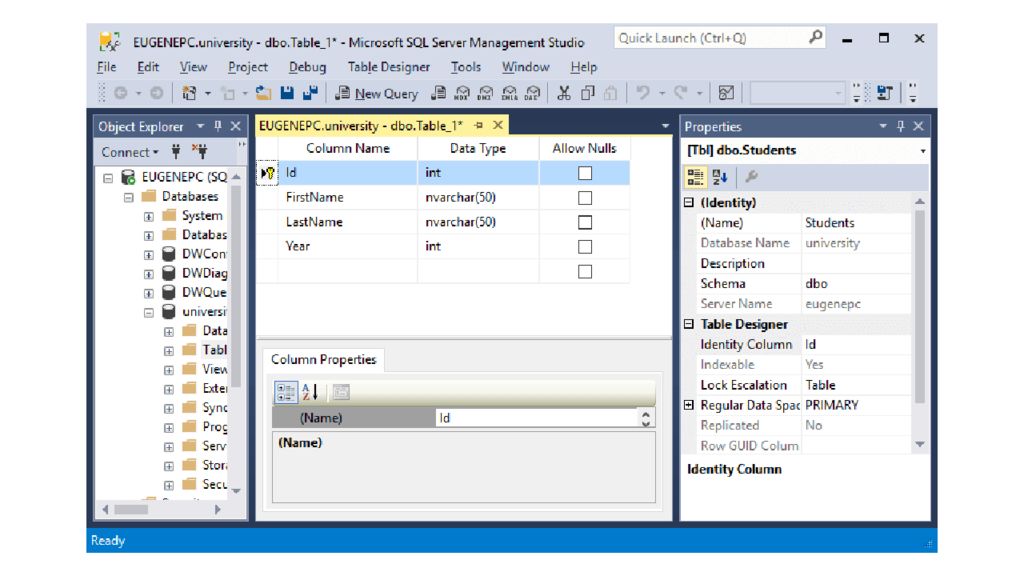Click the Navigate Backward toolbar icon
The width and height of the screenshot is (1024, 576).
point(121,93)
